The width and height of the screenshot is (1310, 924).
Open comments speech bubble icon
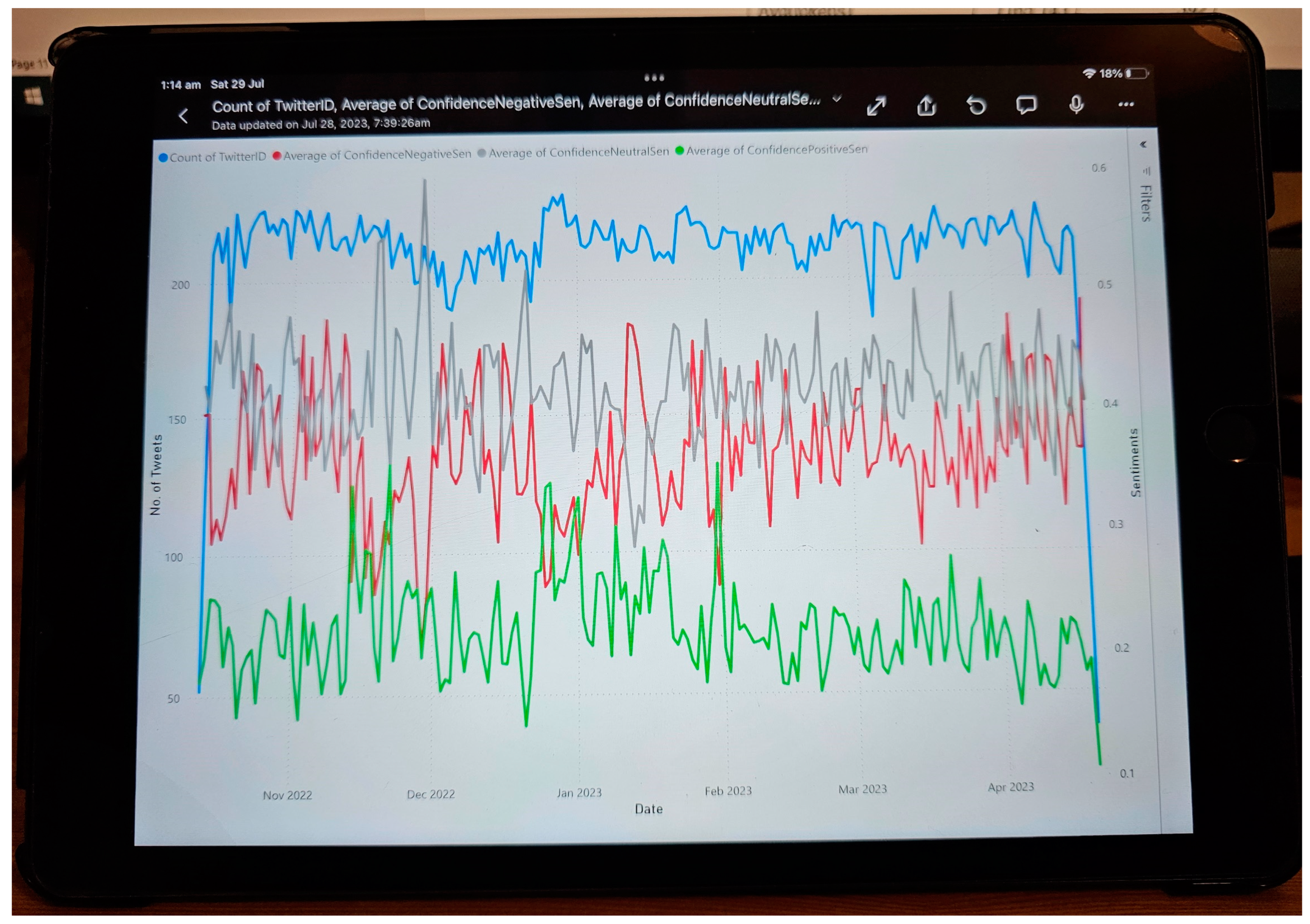[x=1026, y=105]
